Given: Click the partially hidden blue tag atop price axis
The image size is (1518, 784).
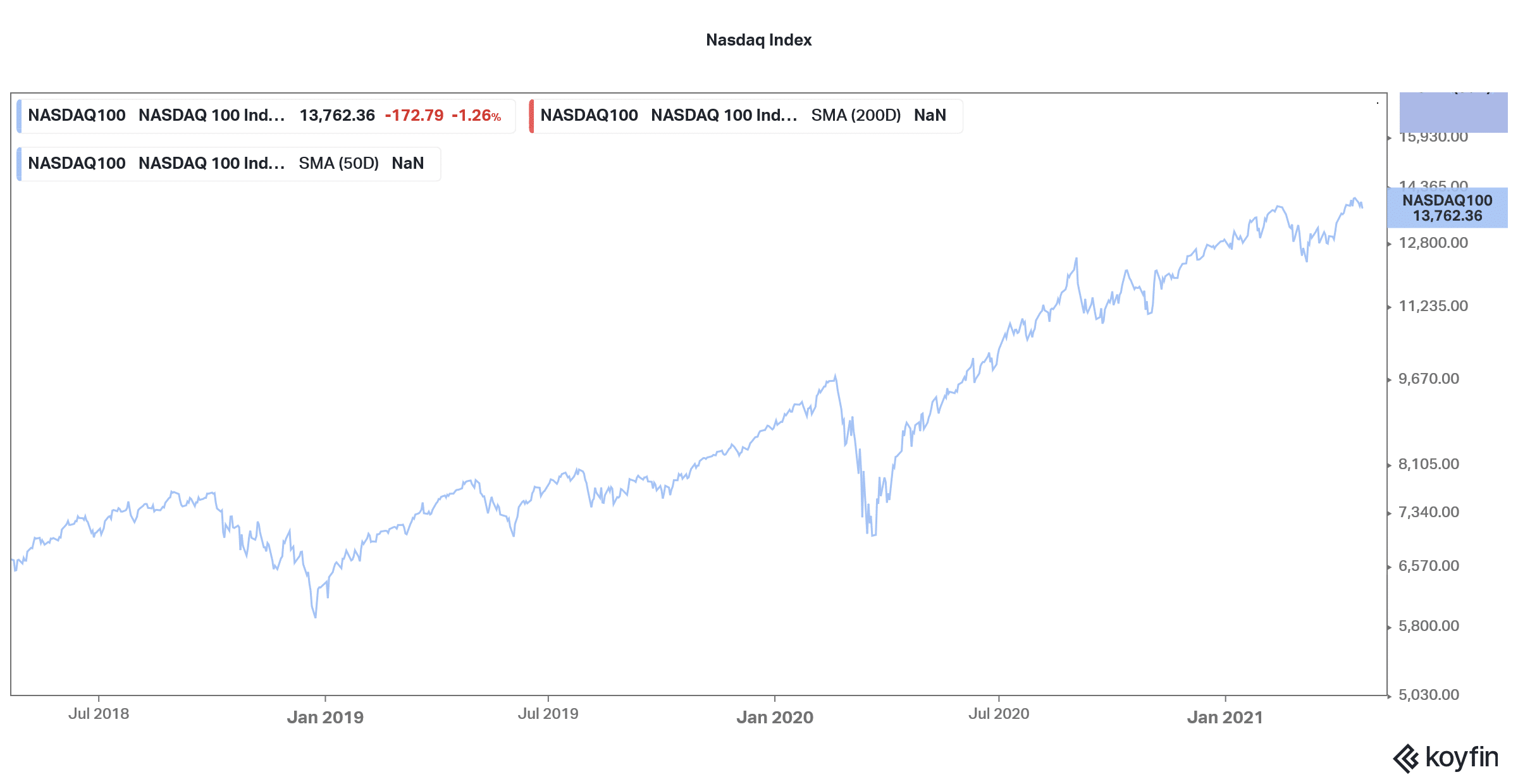Looking at the screenshot, I should pyautogui.click(x=1453, y=113).
